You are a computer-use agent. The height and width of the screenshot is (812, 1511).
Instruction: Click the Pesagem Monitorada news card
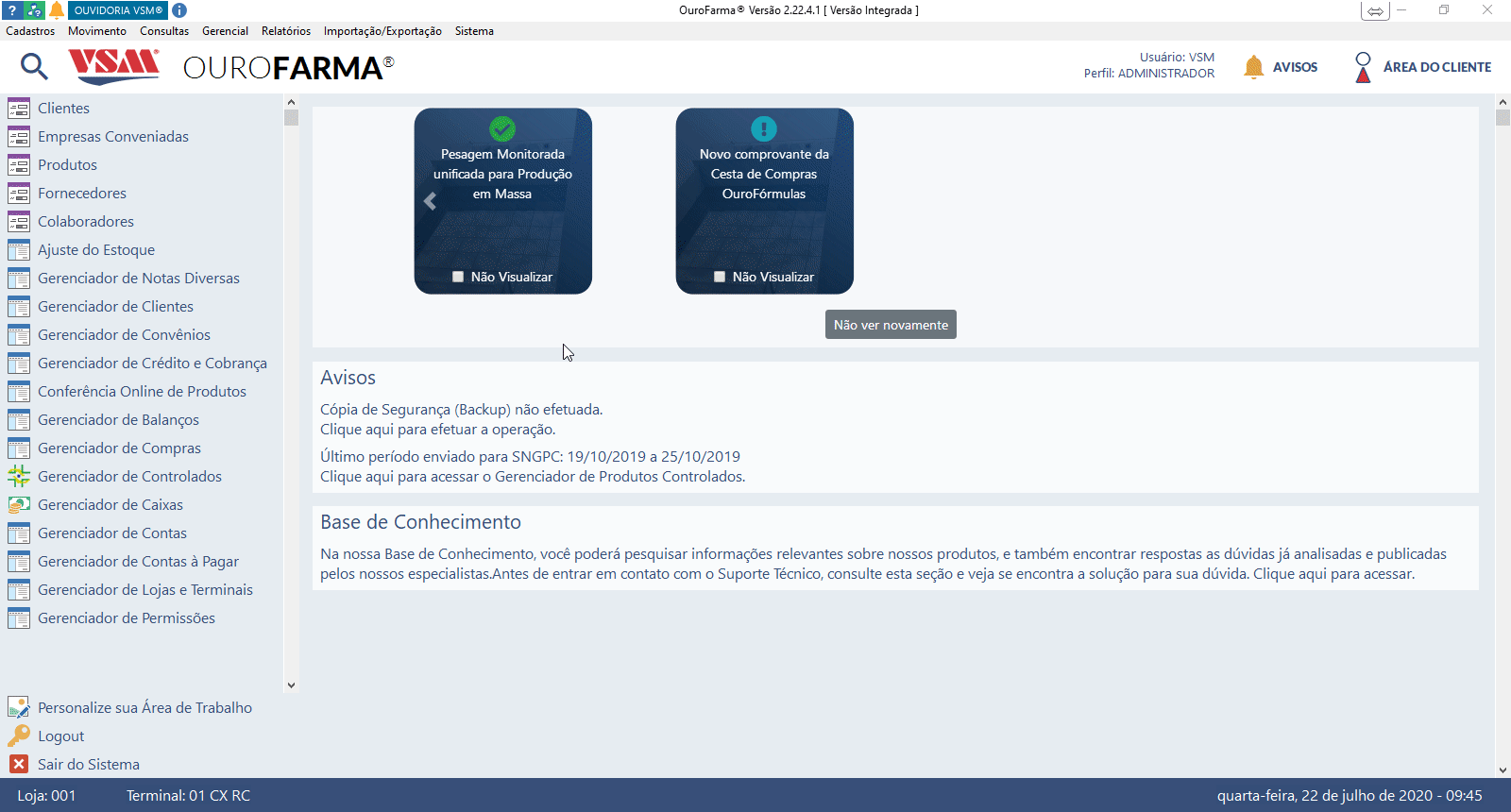(503, 201)
